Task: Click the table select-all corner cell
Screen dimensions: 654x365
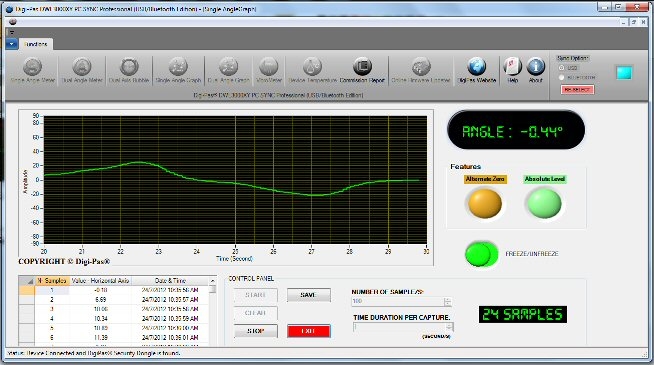Action: pyautogui.click(x=27, y=281)
